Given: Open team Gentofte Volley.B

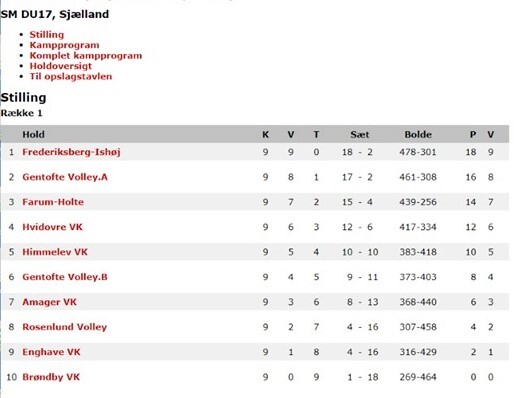Looking at the screenshot, I should [65, 277].
